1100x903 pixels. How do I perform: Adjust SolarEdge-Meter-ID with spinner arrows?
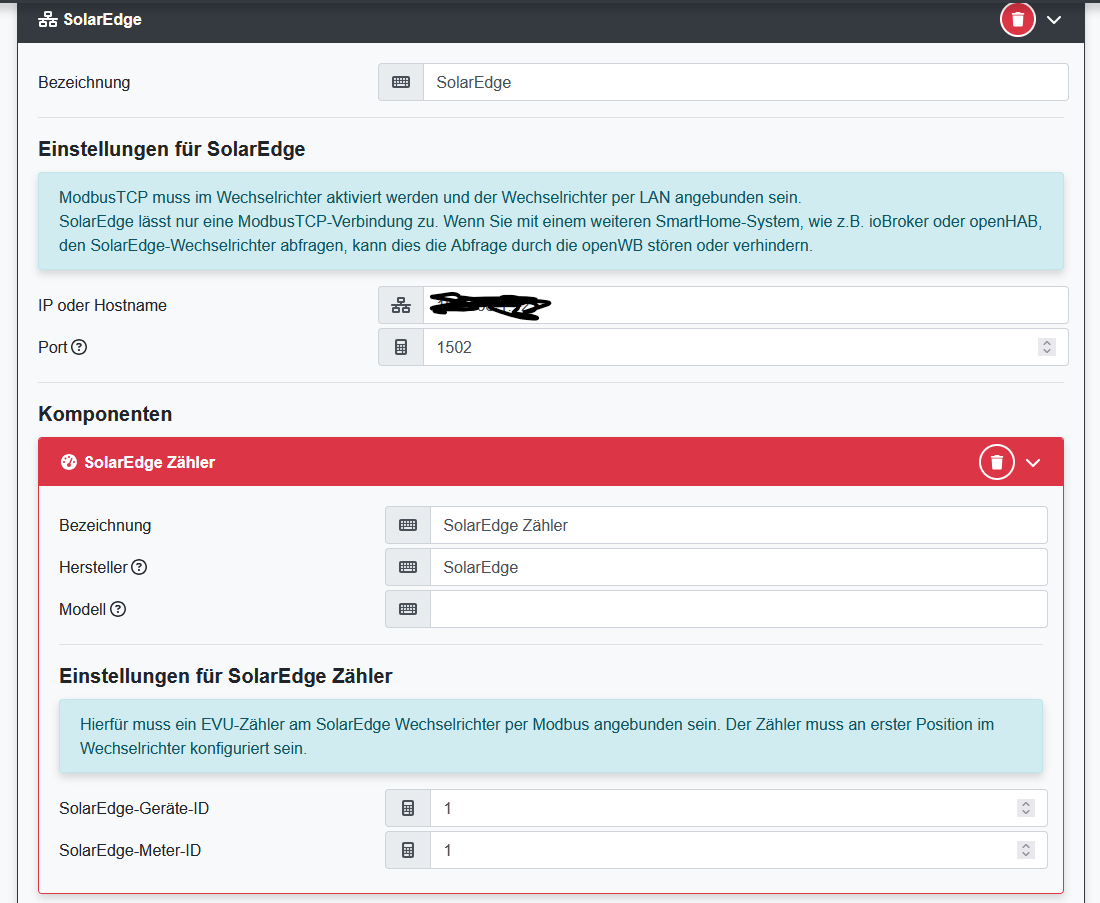click(1026, 850)
